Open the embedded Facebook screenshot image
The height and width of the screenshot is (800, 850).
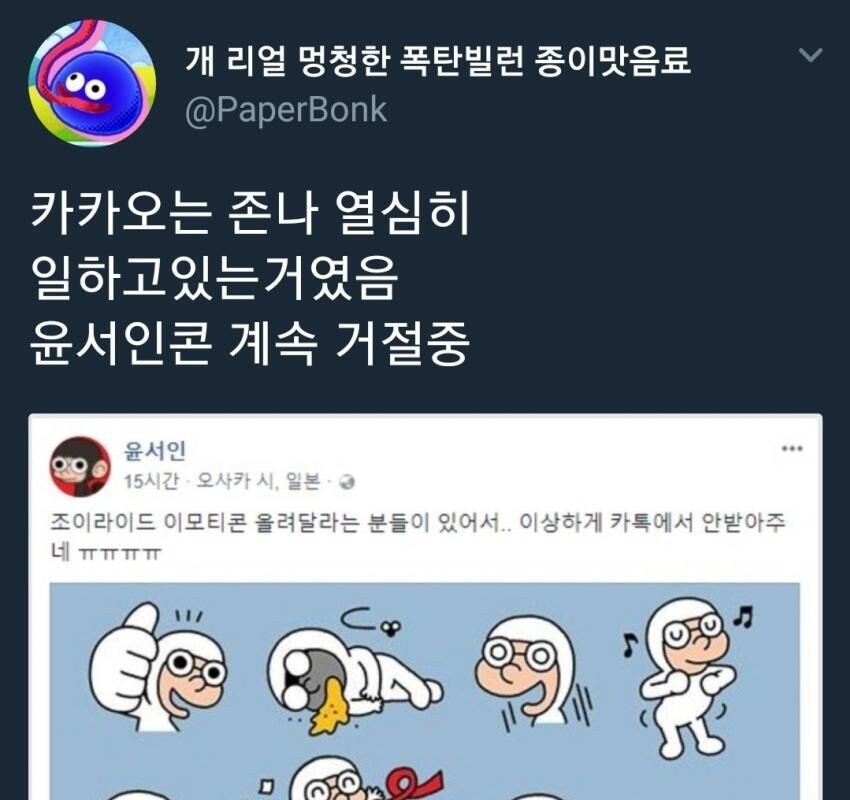point(425,607)
